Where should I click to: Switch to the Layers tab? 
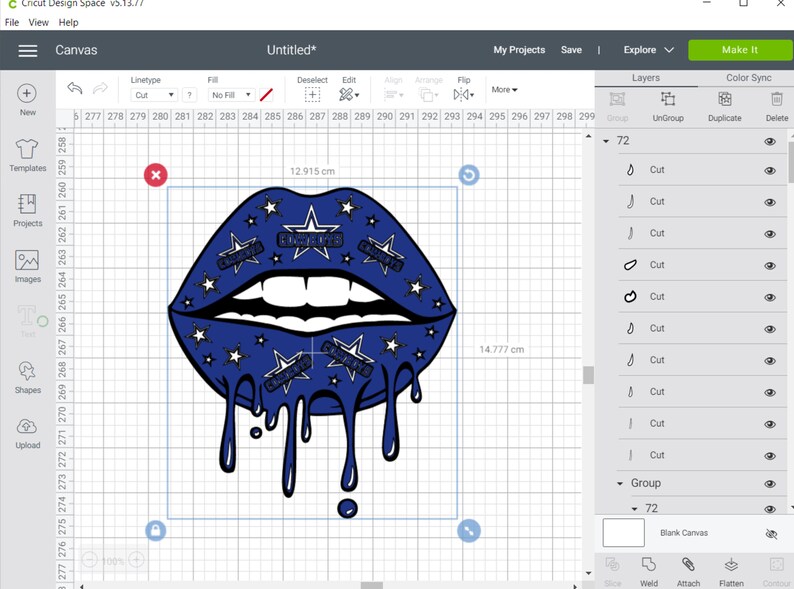[646, 78]
